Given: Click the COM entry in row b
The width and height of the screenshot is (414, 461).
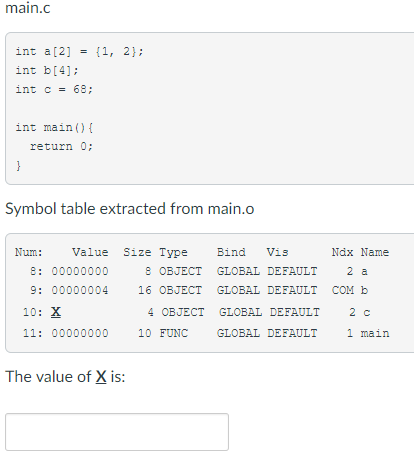Looking at the screenshot, I should click(343, 290).
